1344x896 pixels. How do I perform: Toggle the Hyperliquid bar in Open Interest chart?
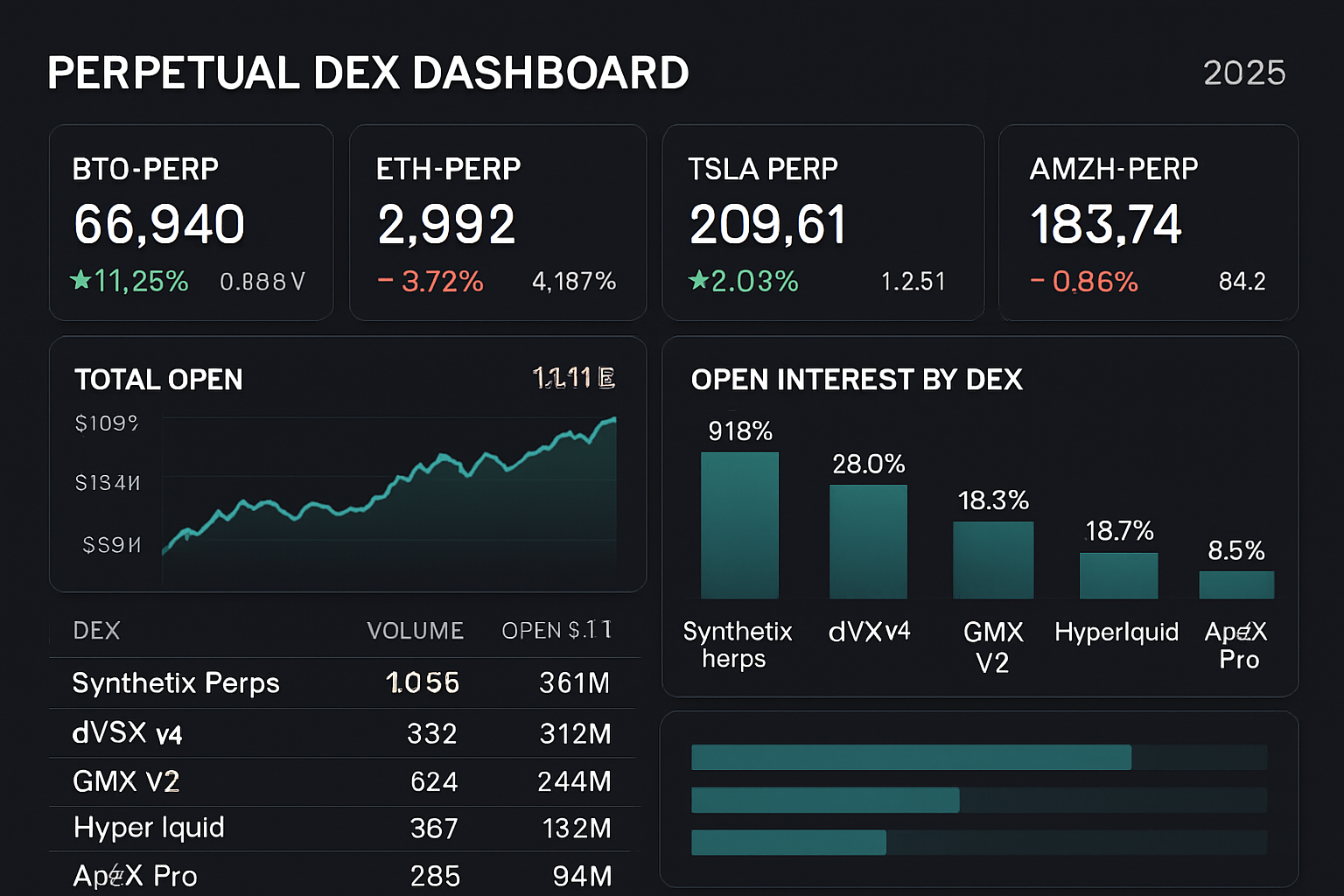pos(1118,573)
